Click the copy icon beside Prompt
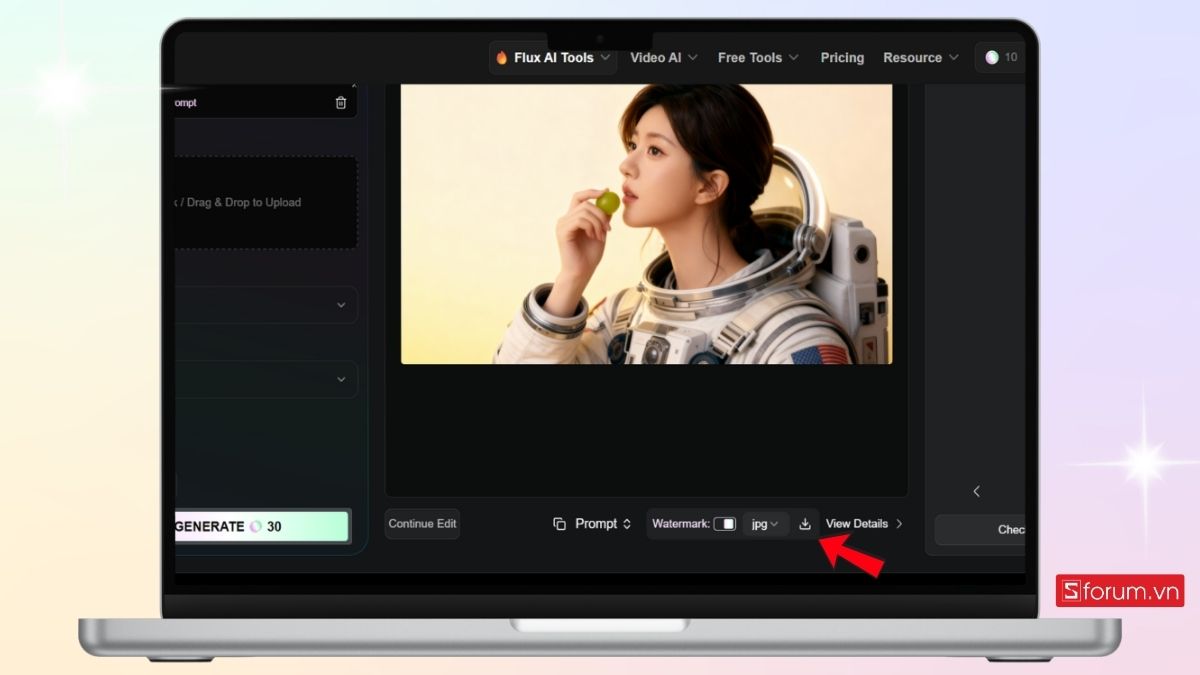This screenshot has width=1200, height=675. pyautogui.click(x=560, y=524)
